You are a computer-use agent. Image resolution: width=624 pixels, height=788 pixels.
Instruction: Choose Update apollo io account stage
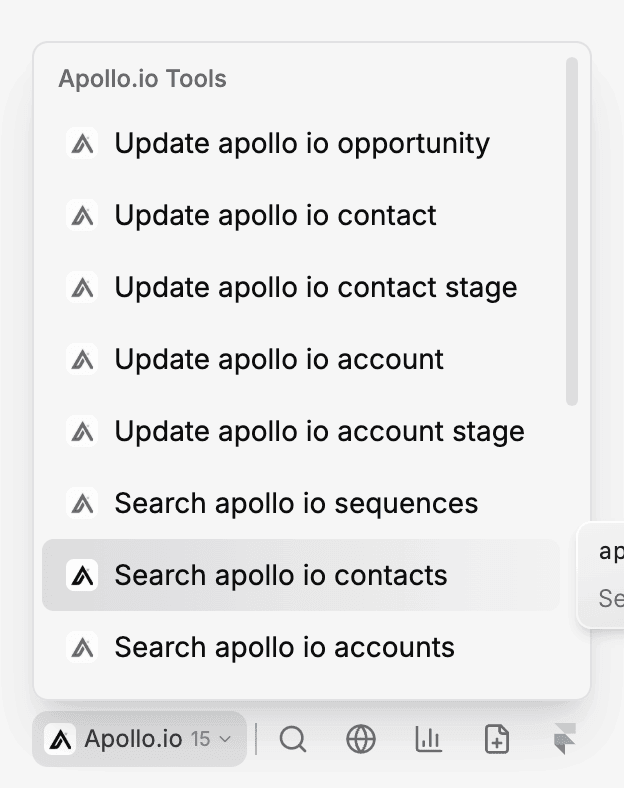[x=319, y=431]
